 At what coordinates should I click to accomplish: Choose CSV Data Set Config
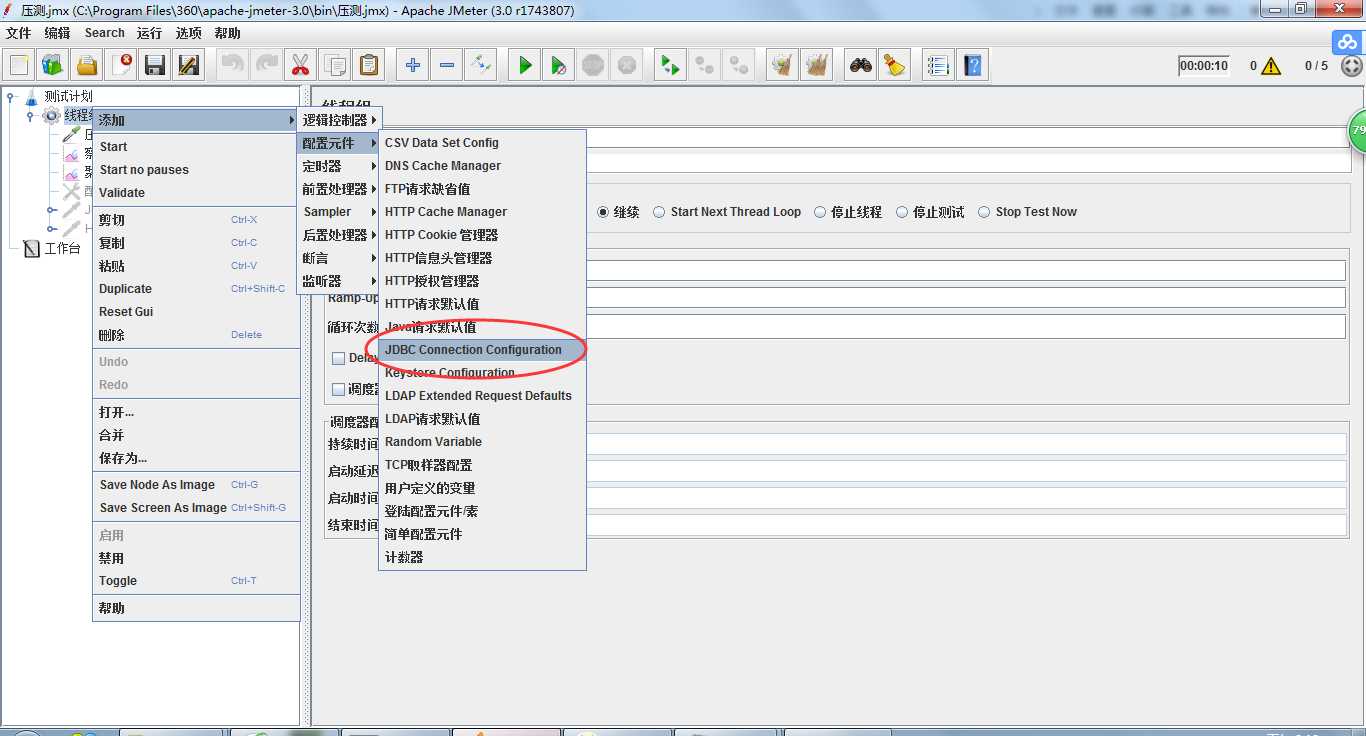482,143
